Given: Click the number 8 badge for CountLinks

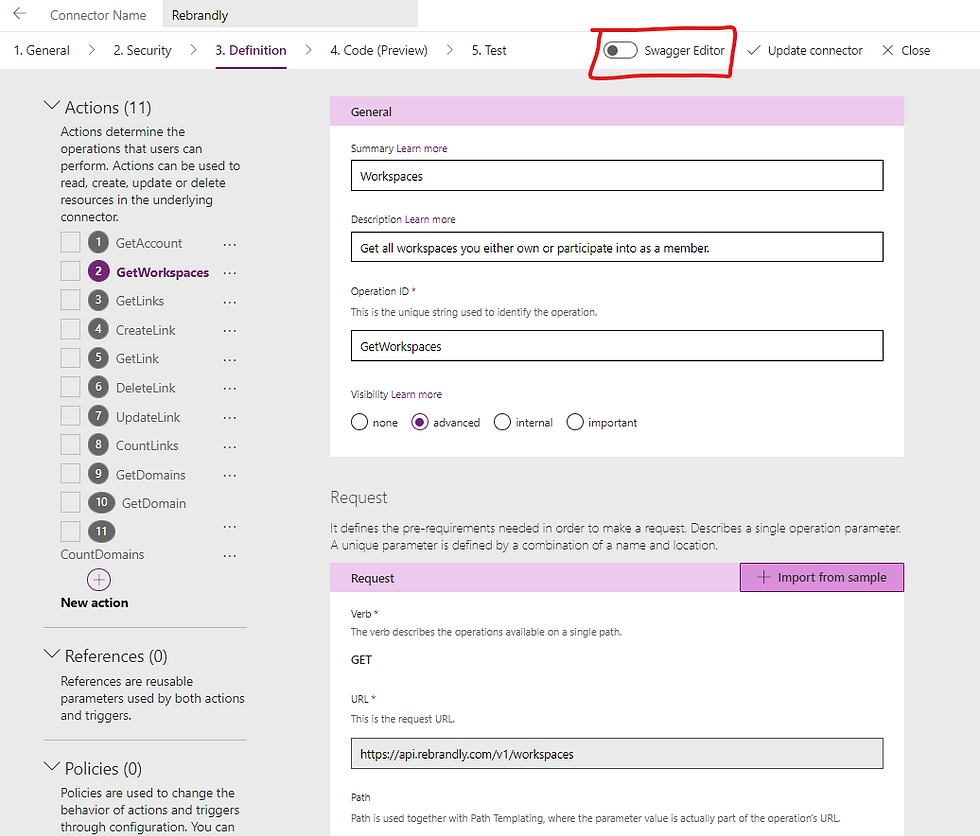Looking at the screenshot, I should [x=98, y=444].
